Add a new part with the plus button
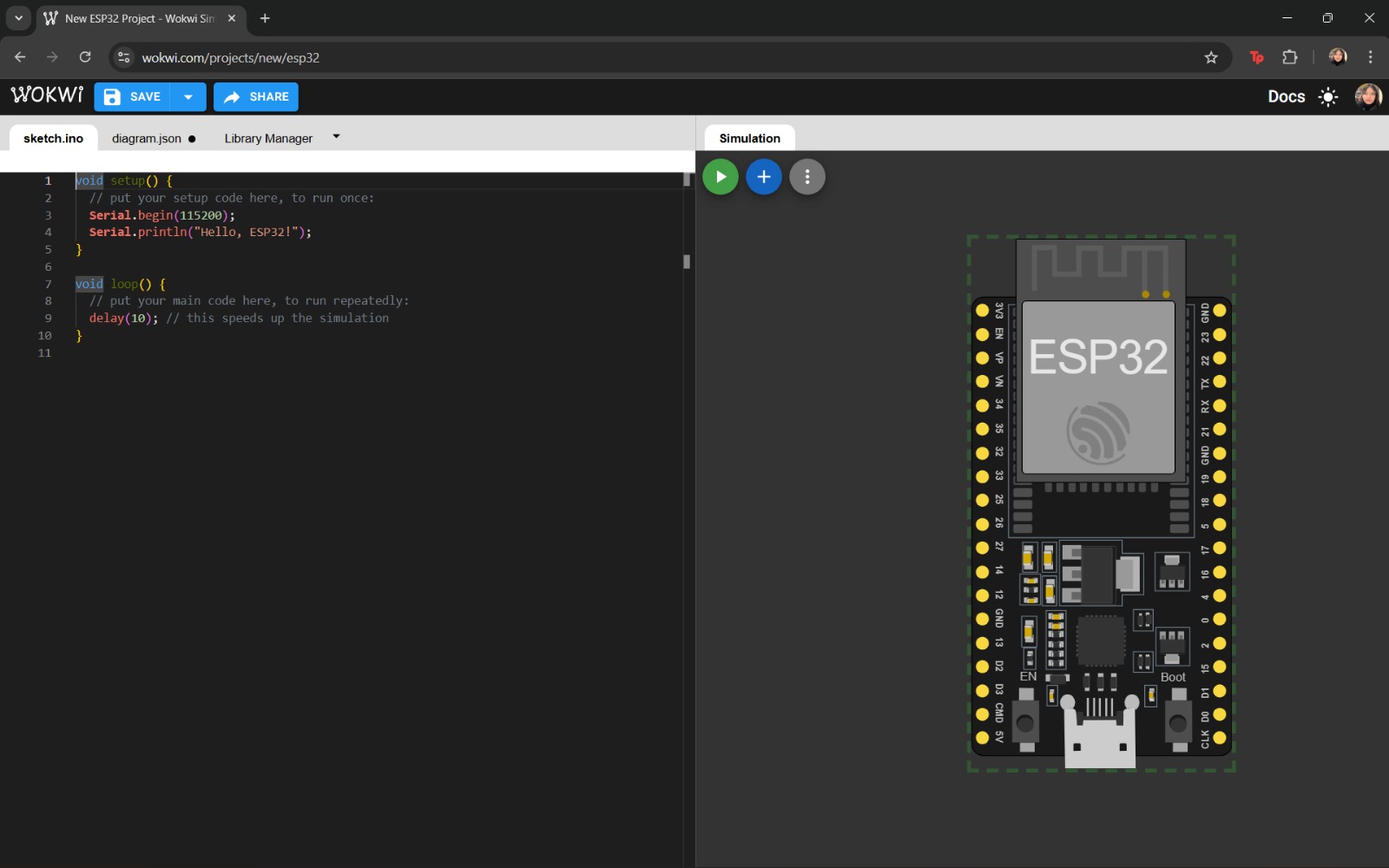The height and width of the screenshot is (868, 1389). (764, 177)
